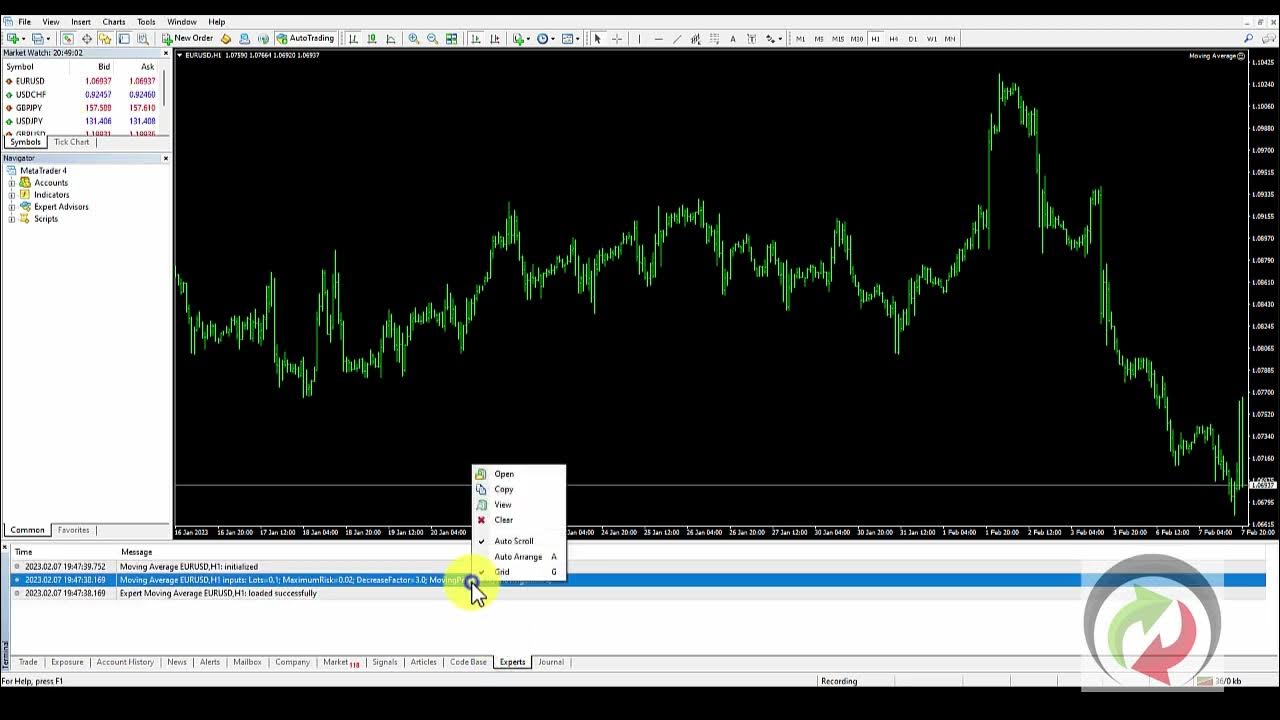Toggle Auto Scroll in the context menu
This screenshot has width=1280, height=720.
point(520,541)
